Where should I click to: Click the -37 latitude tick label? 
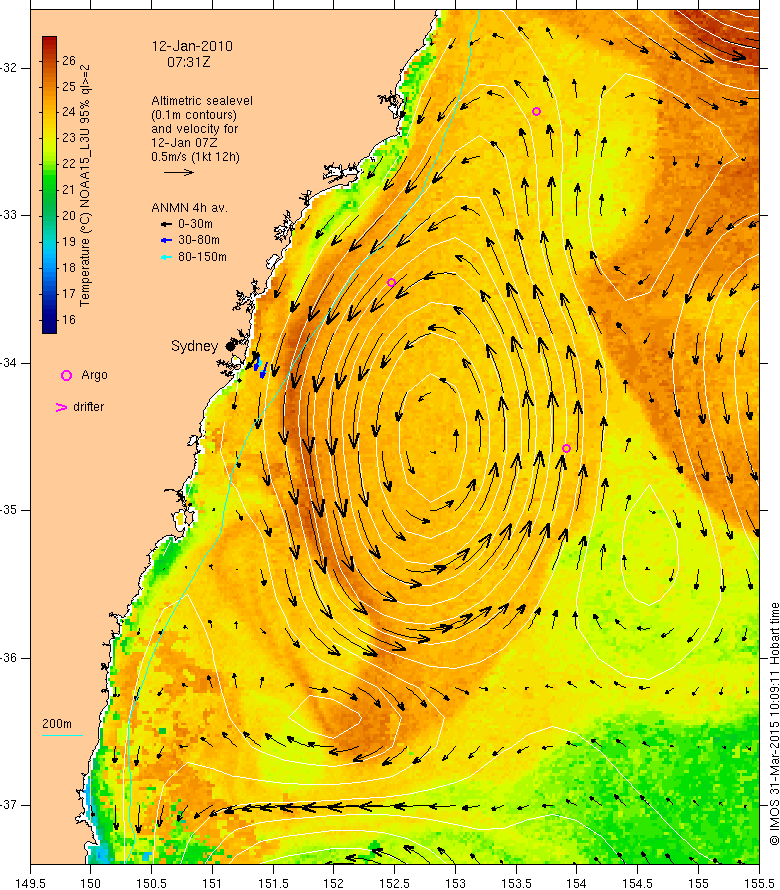point(8,805)
